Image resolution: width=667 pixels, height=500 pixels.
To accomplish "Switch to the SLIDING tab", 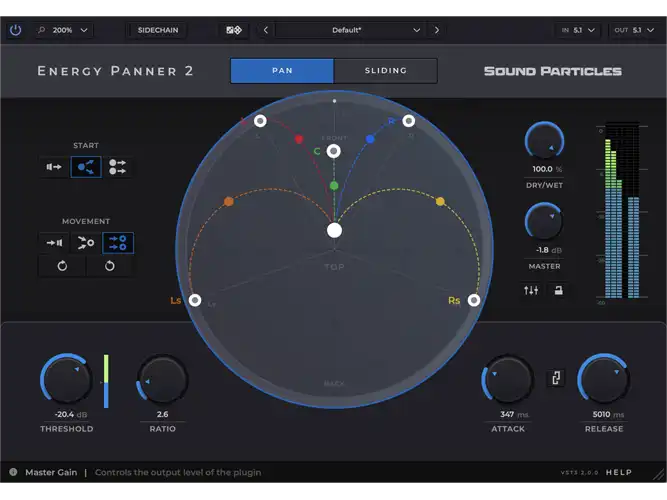I will 385,71.
